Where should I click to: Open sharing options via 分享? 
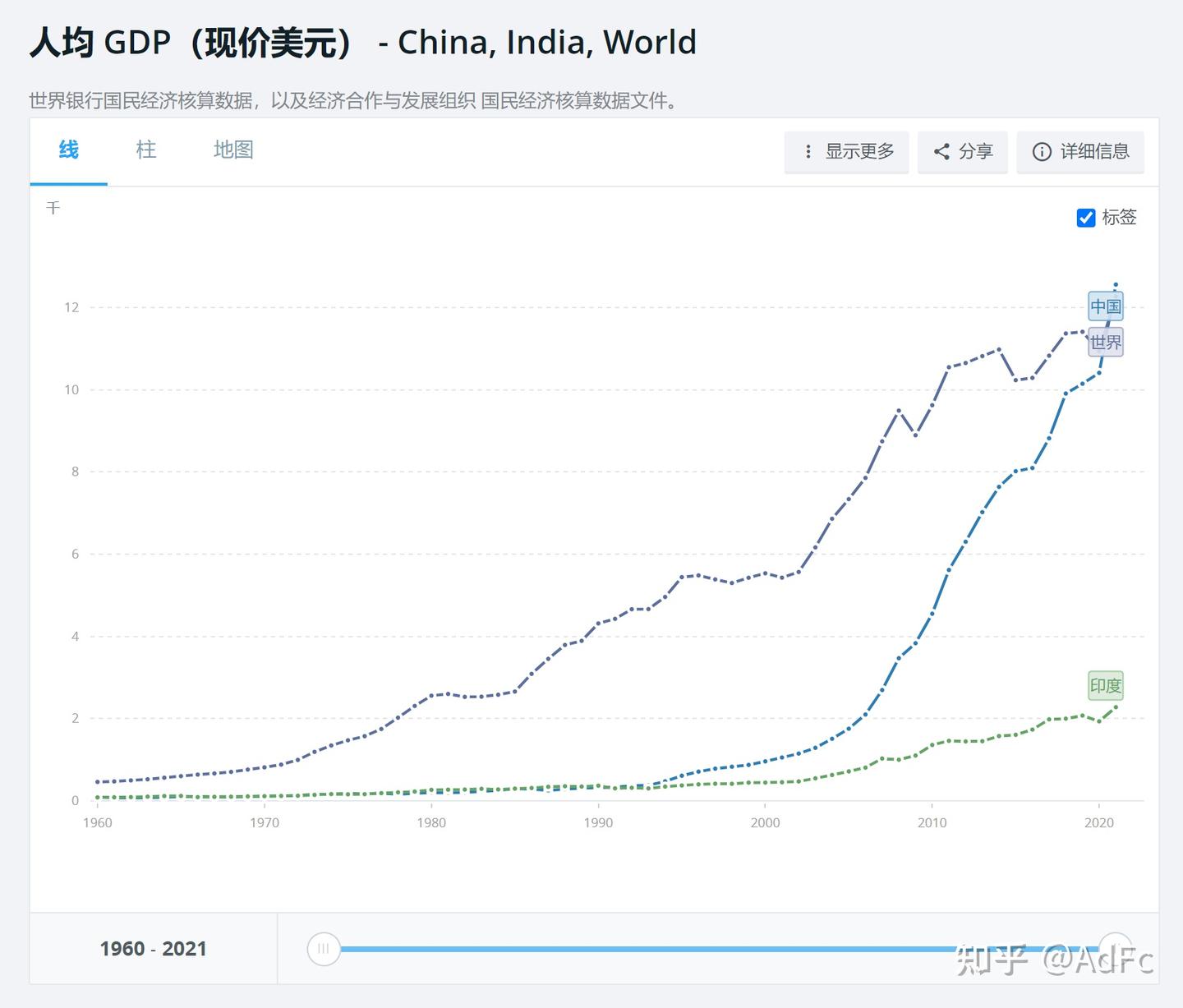(x=962, y=152)
